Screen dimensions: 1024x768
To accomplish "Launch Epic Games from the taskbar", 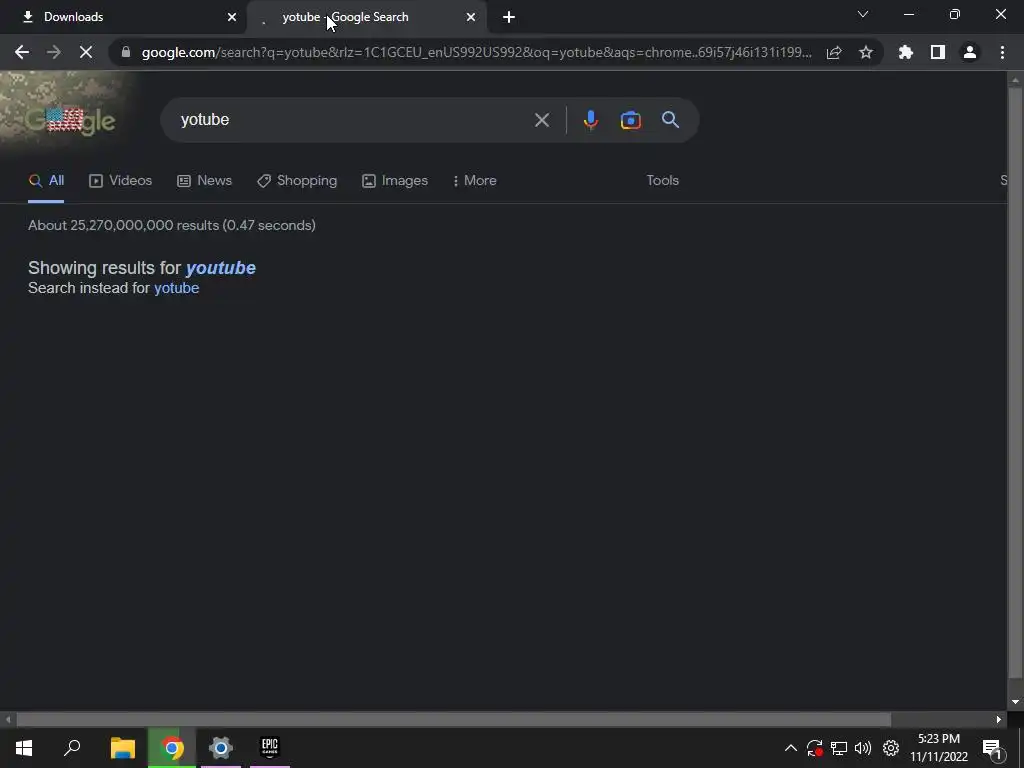I will tap(270, 748).
